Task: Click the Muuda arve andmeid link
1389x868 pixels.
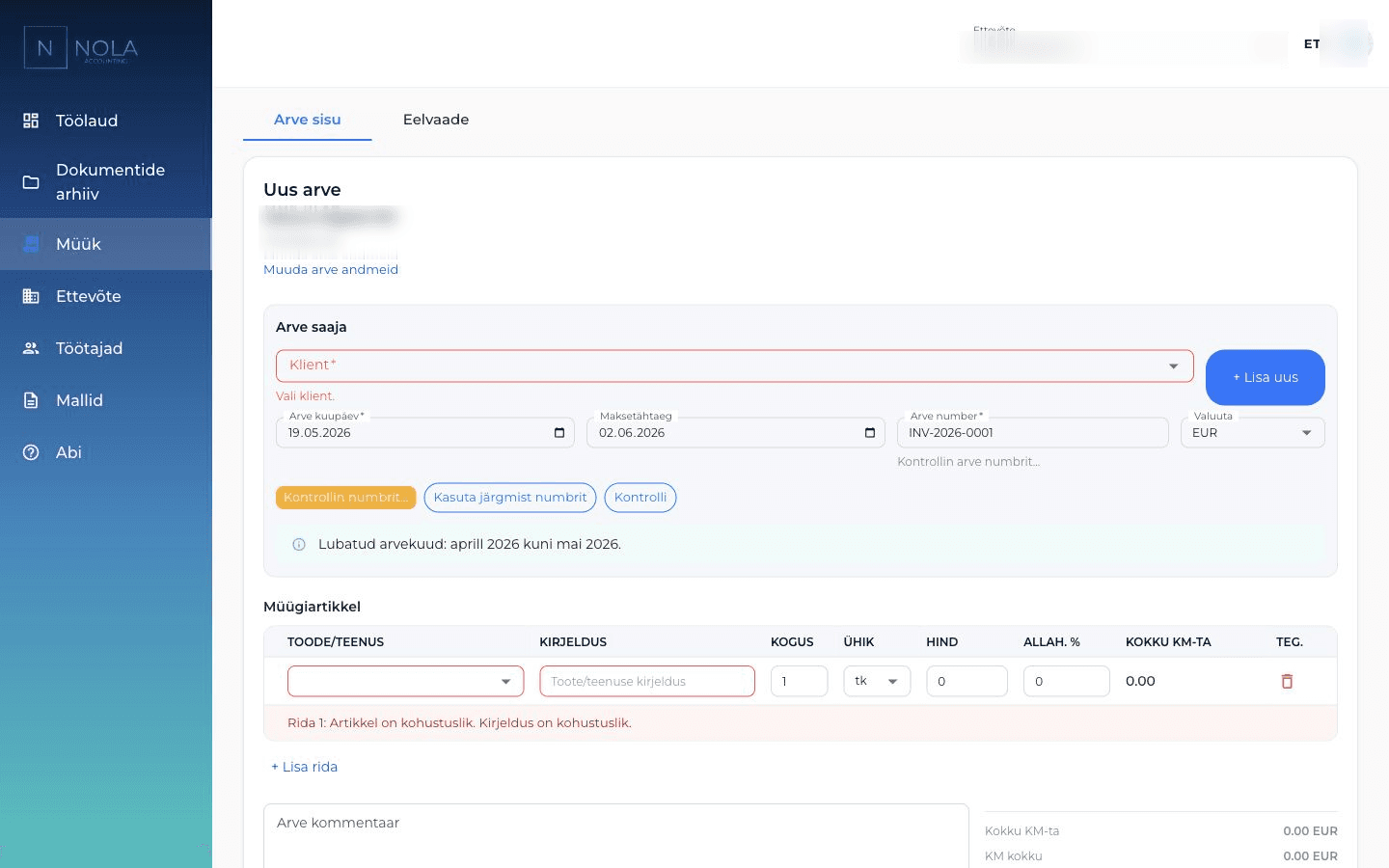Action: point(331,270)
